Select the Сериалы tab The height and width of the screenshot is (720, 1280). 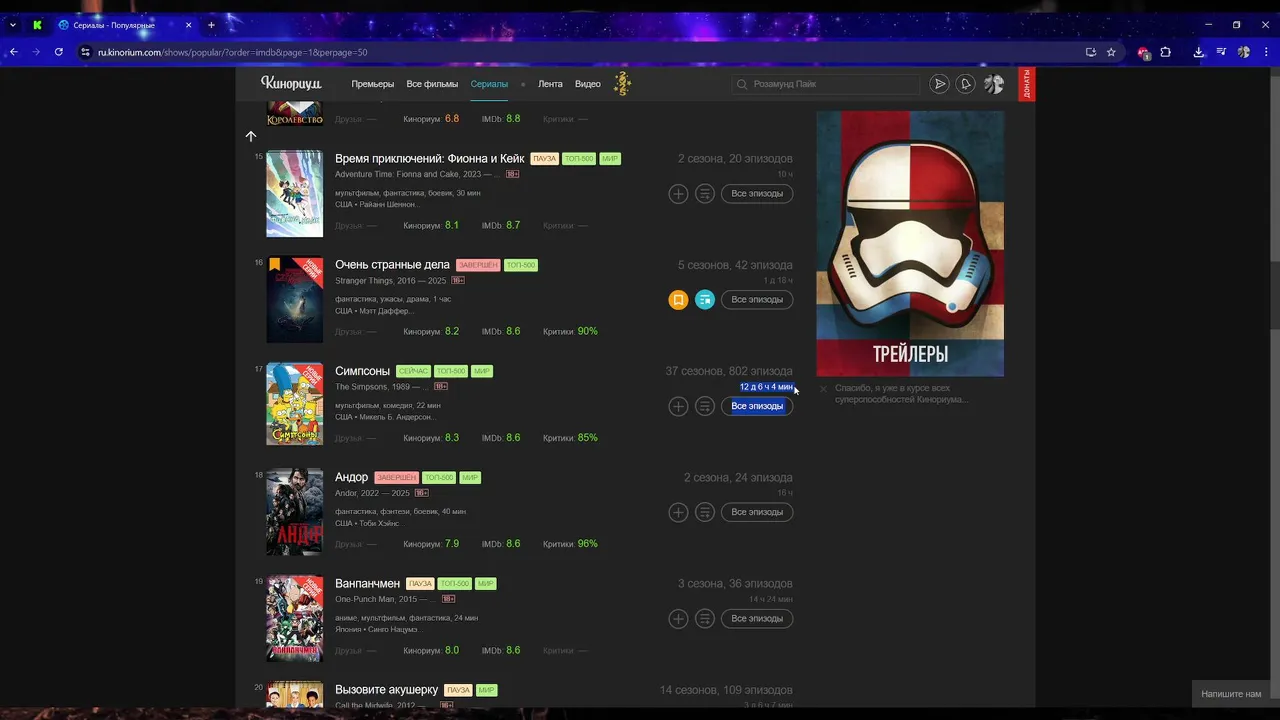[x=489, y=84]
